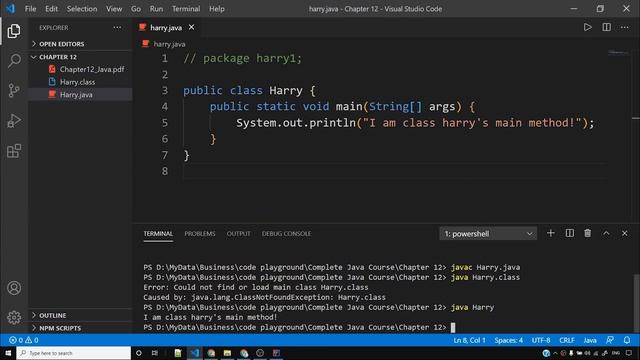Viewport: 640px width, 360px height.
Task: Select Harry.java in the explorer tree
Action: pos(76,94)
